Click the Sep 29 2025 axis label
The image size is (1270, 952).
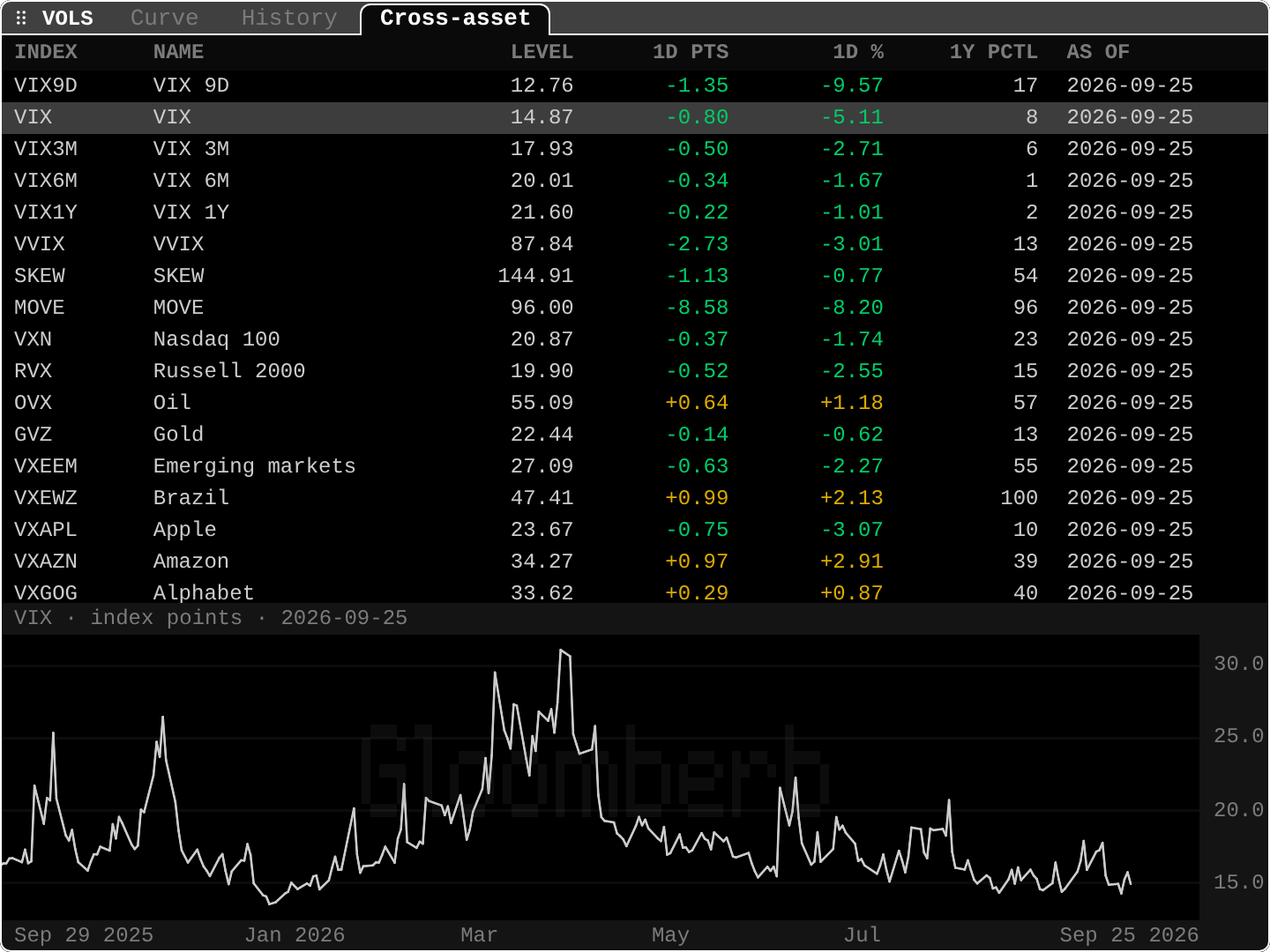point(84,935)
